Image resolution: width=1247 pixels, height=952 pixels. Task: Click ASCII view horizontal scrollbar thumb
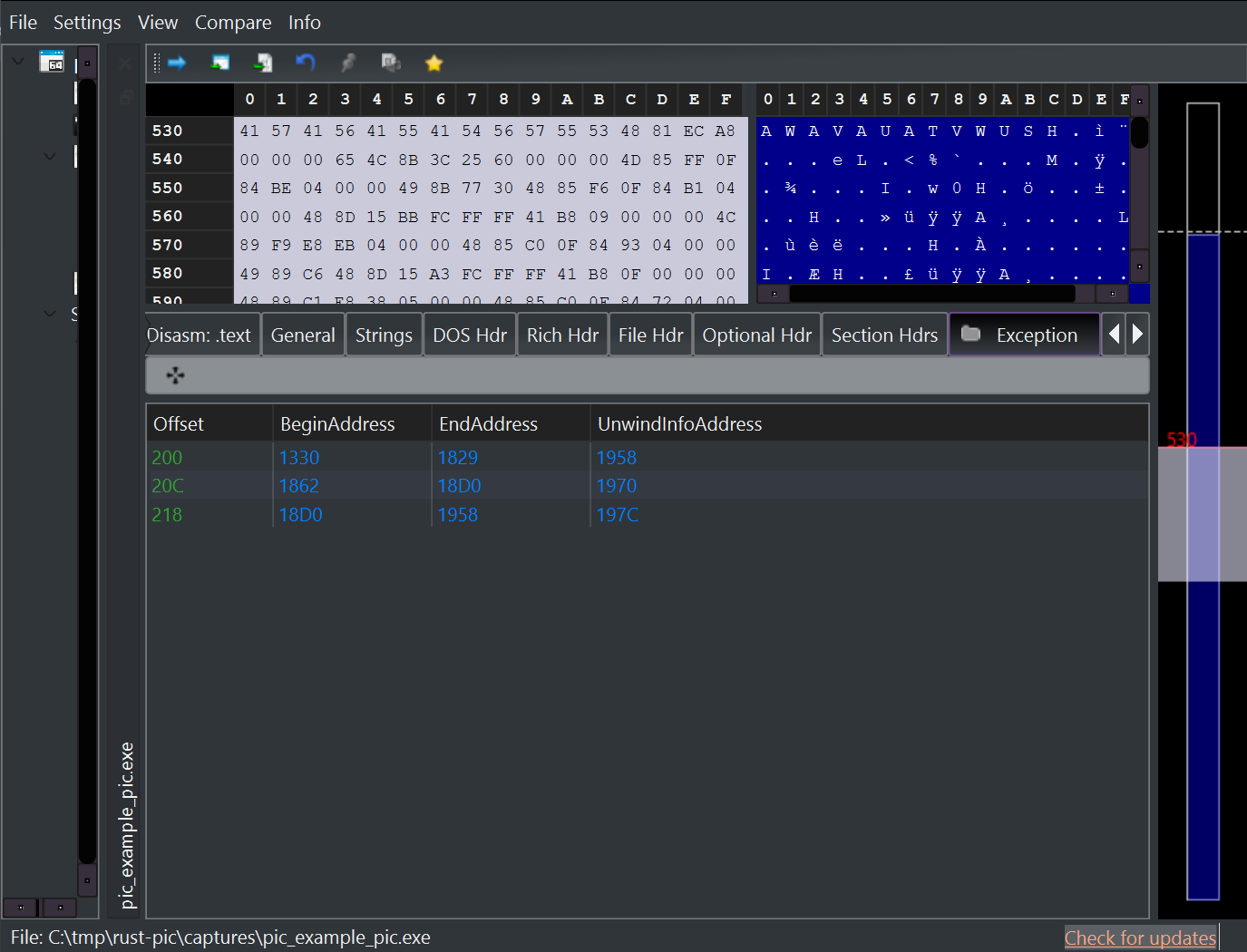pos(932,293)
